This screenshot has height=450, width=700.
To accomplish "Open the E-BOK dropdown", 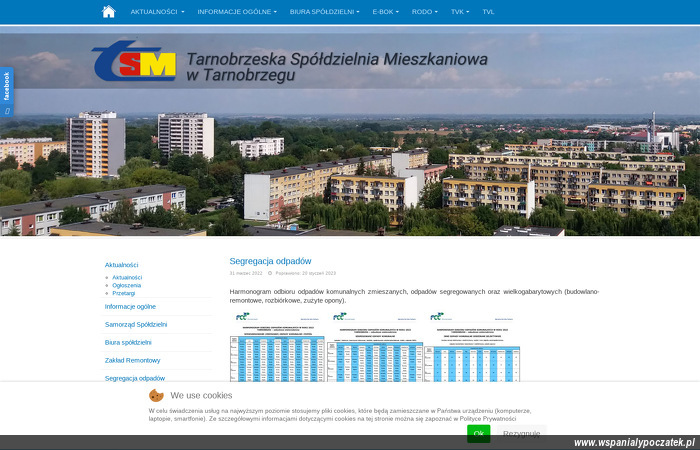I will pyautogui.click(x=386, y=12).
